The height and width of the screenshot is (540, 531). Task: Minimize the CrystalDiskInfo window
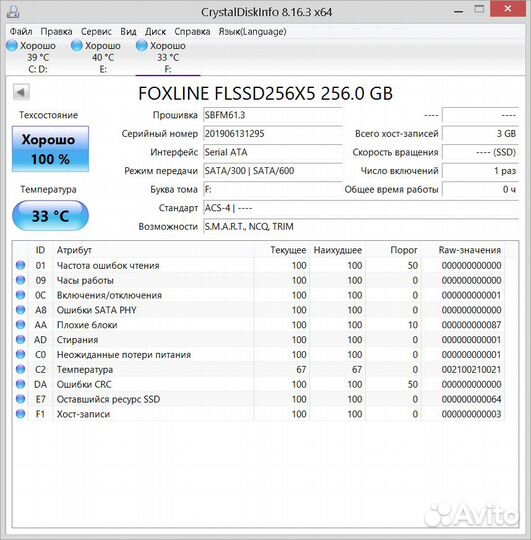[458, 11]
